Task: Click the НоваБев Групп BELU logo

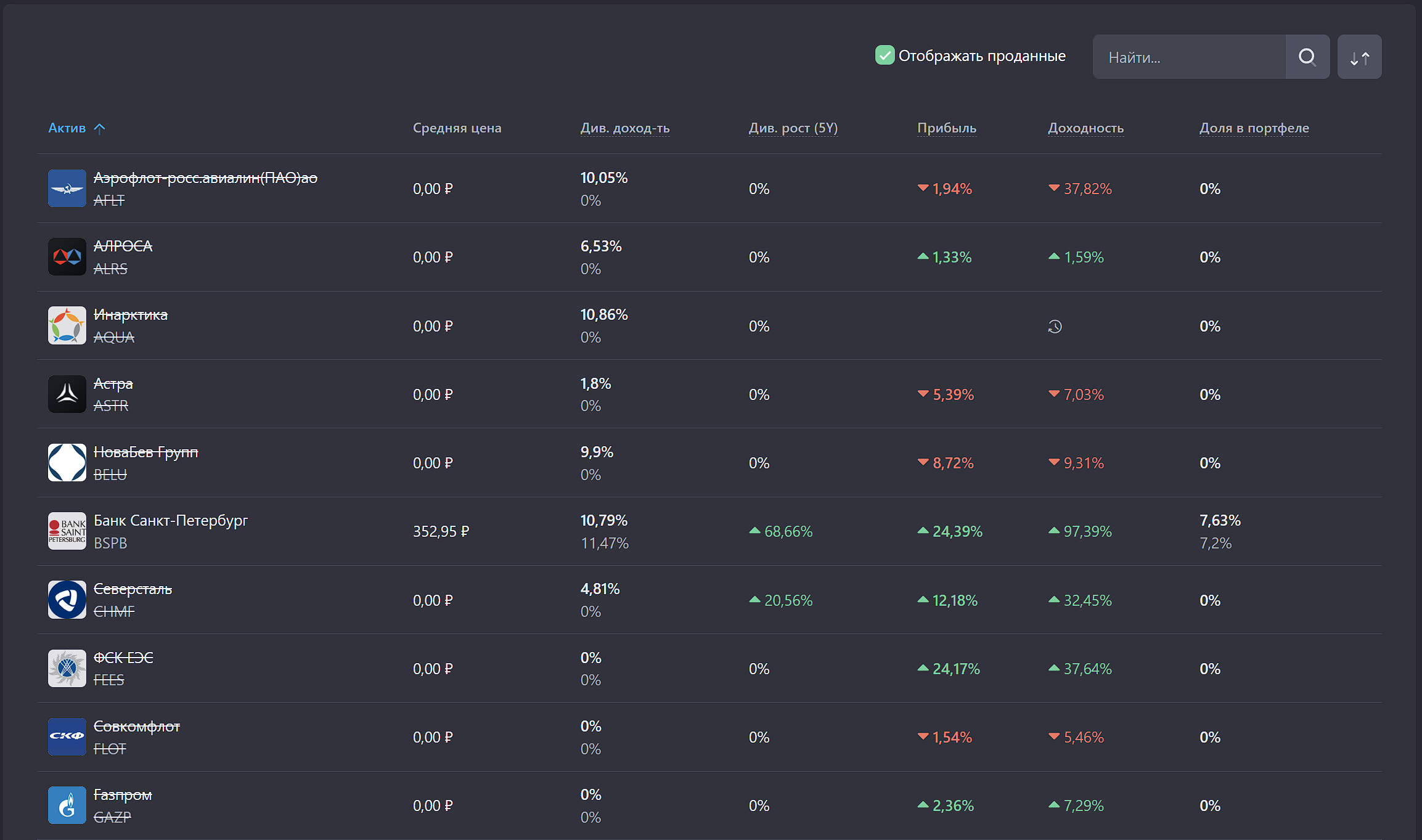Action: (x=67, y=463)
